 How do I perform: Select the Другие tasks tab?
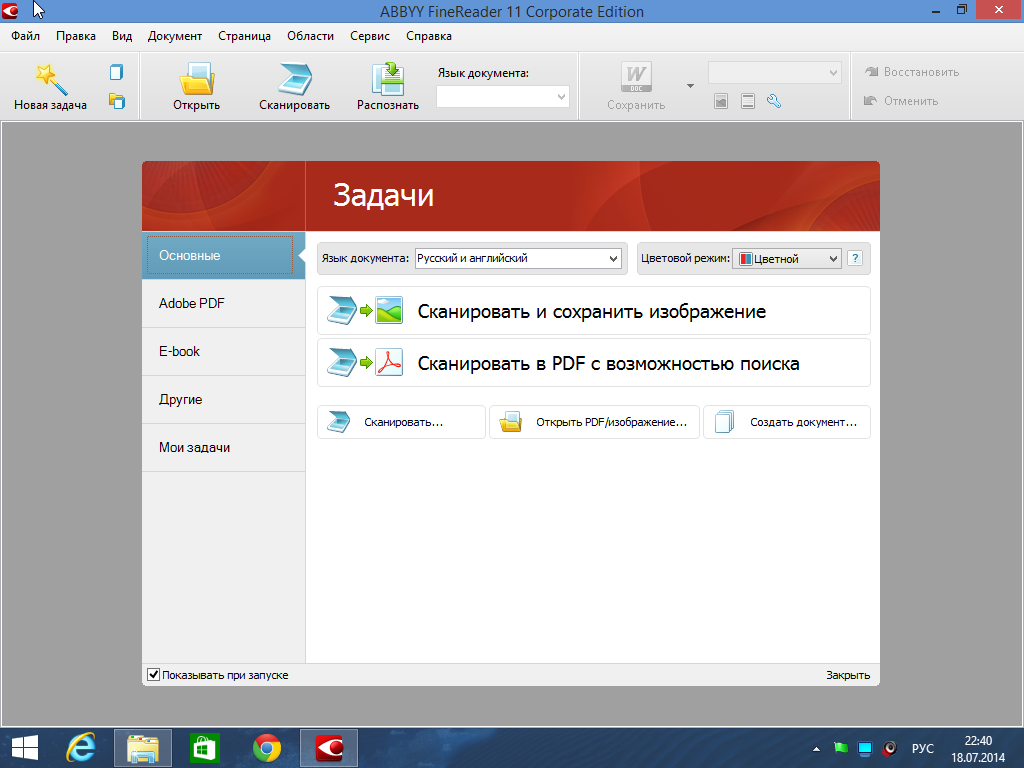(x=223, y=399)
